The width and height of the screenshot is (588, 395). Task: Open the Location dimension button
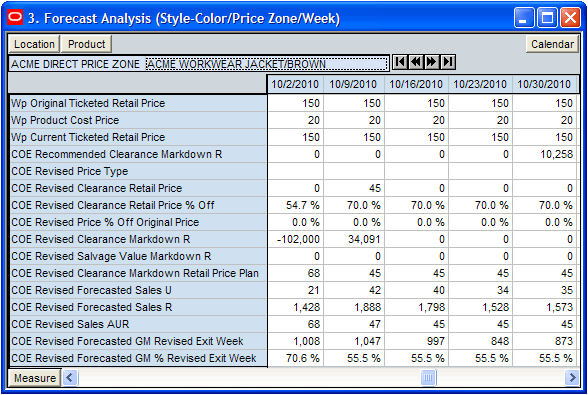point(34,44)
